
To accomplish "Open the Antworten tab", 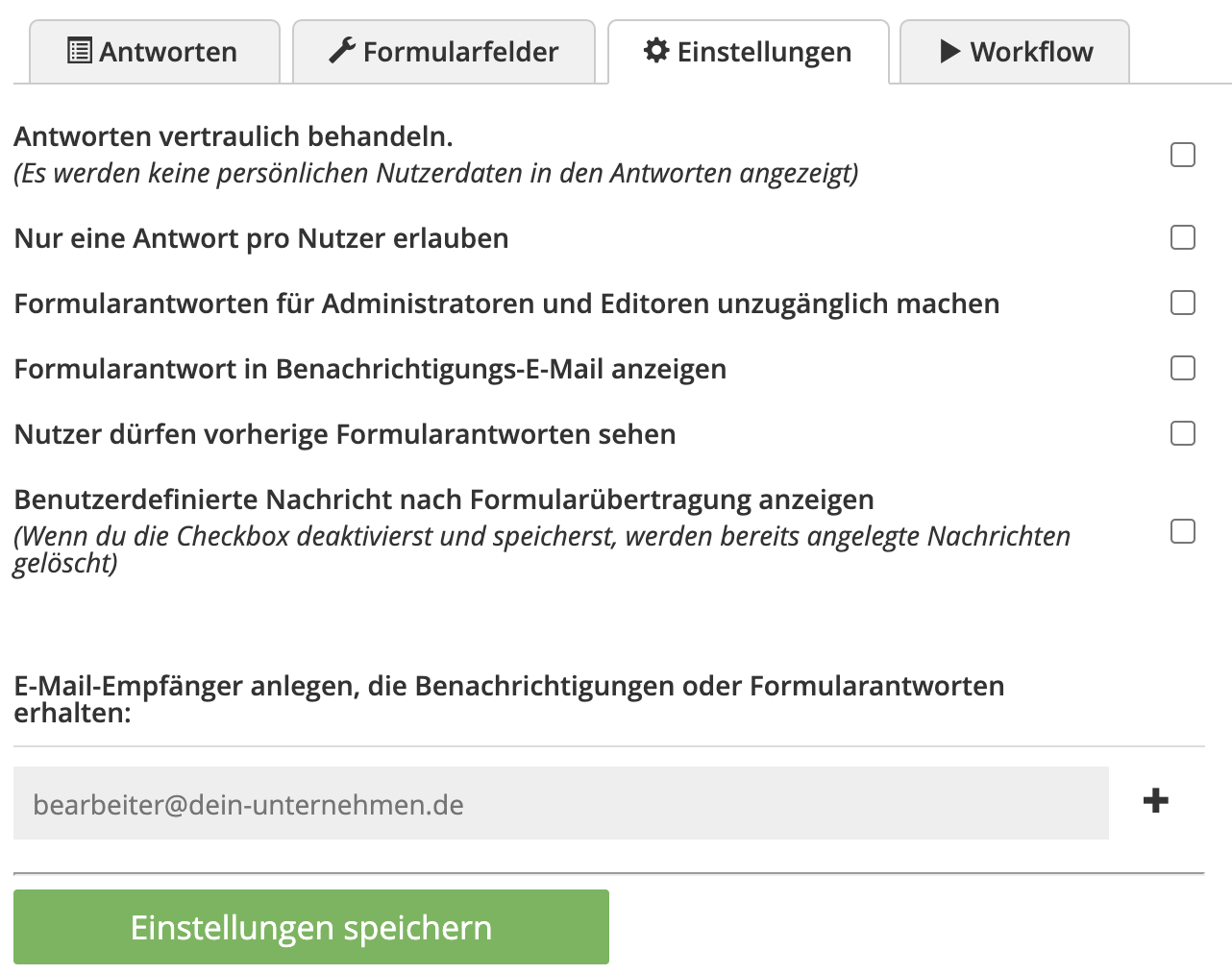I will tap(155, 52).
